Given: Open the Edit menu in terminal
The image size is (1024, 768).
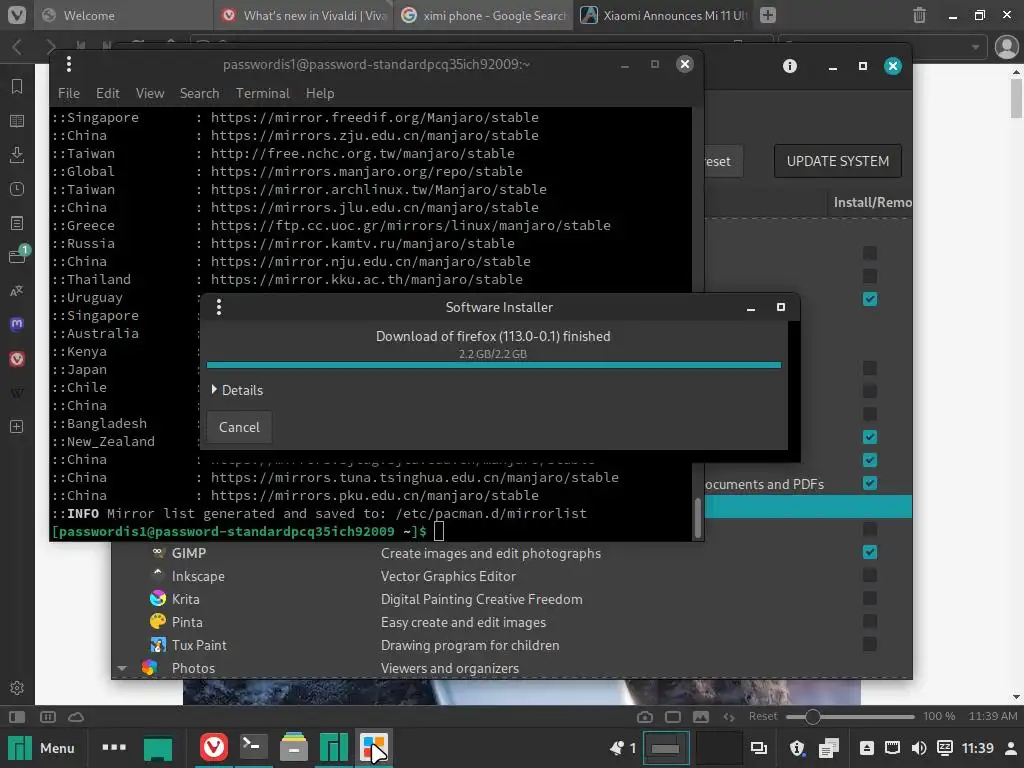Looking at the screenshot, I should (x=108, y=93).
